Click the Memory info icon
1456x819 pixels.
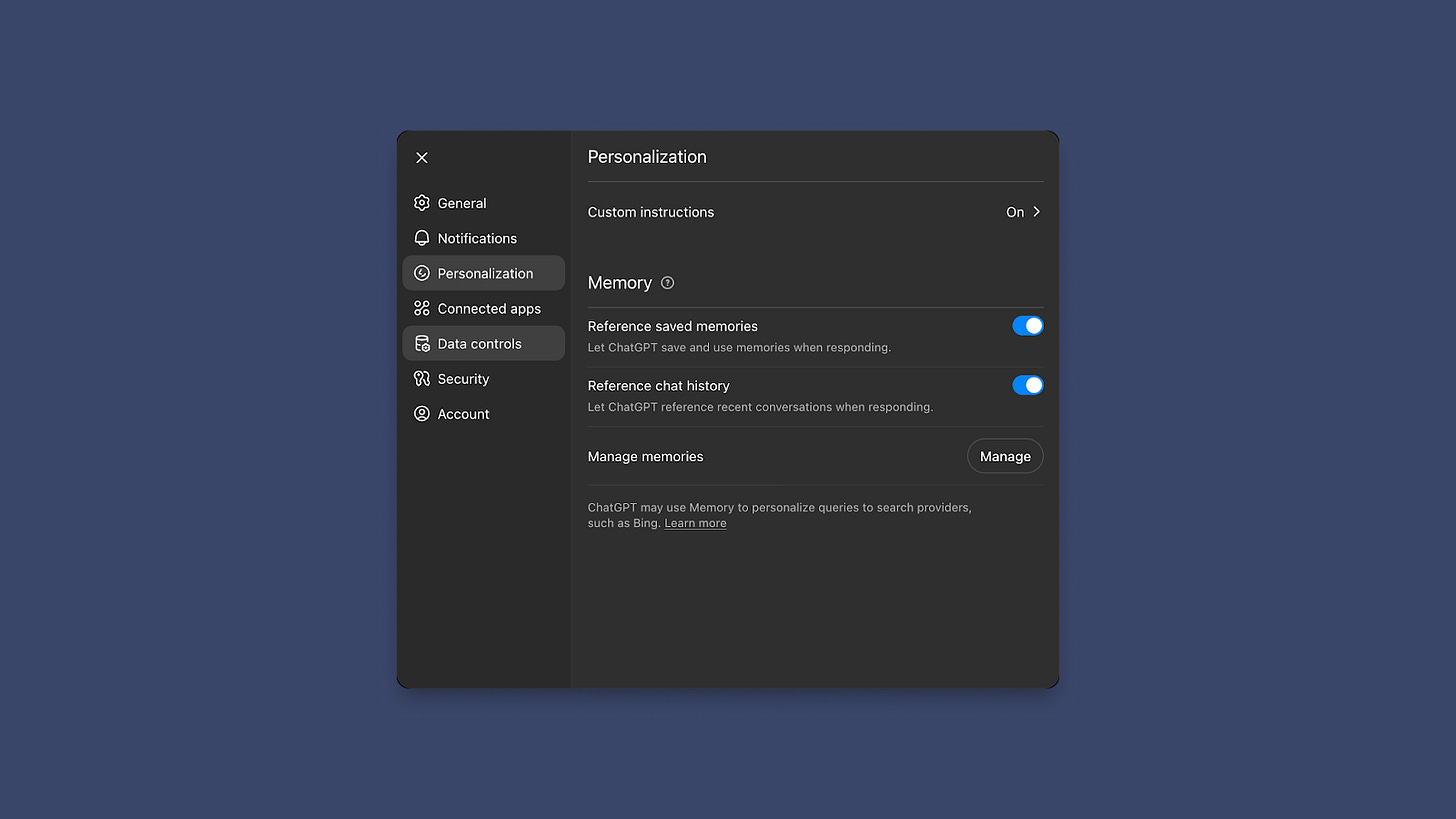coord(667,283)
